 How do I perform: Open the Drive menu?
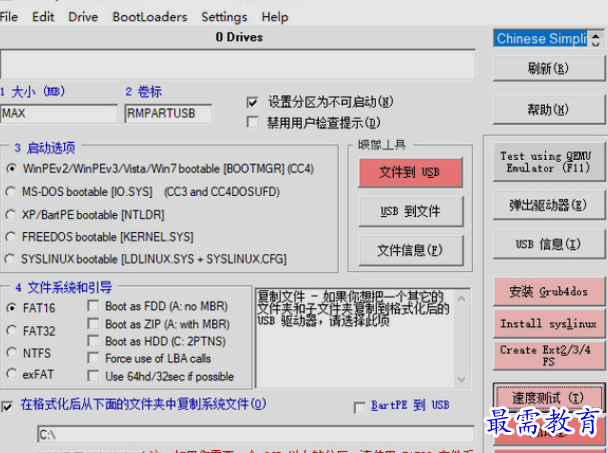coord(83,17)
